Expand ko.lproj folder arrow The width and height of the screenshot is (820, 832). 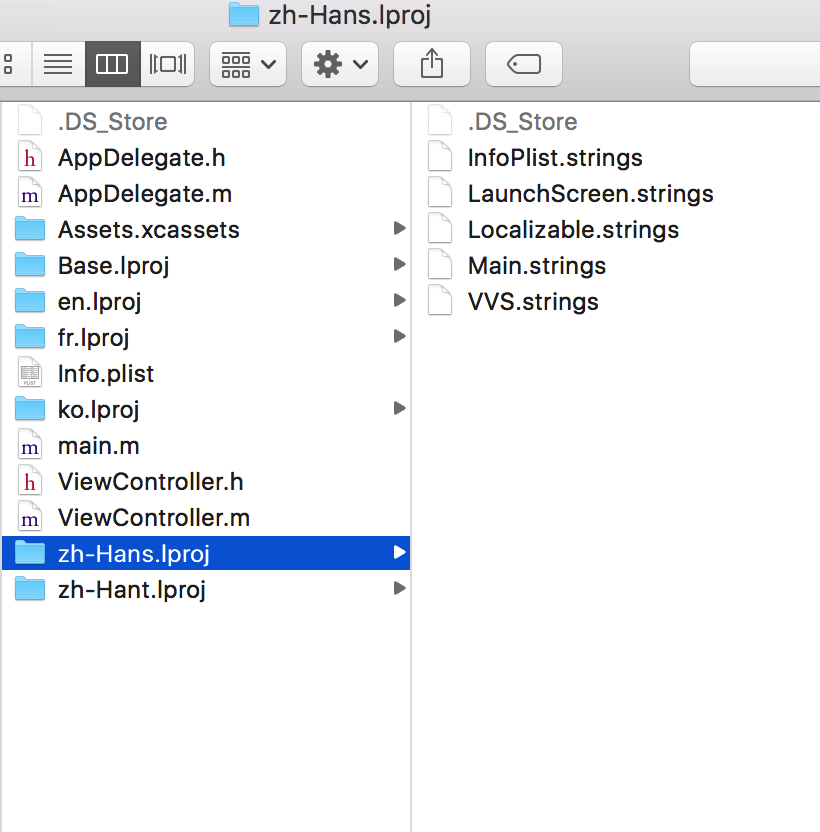(x=399, y=409)
